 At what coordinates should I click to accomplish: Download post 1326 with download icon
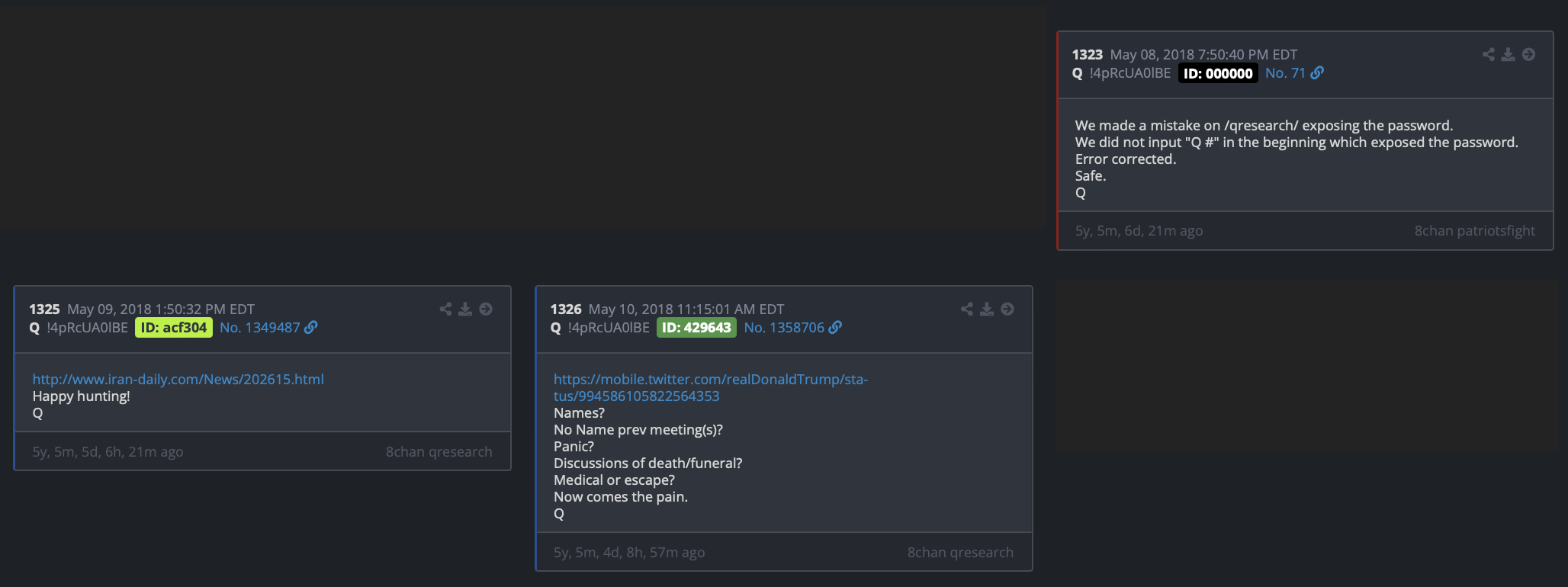(987, 309)
